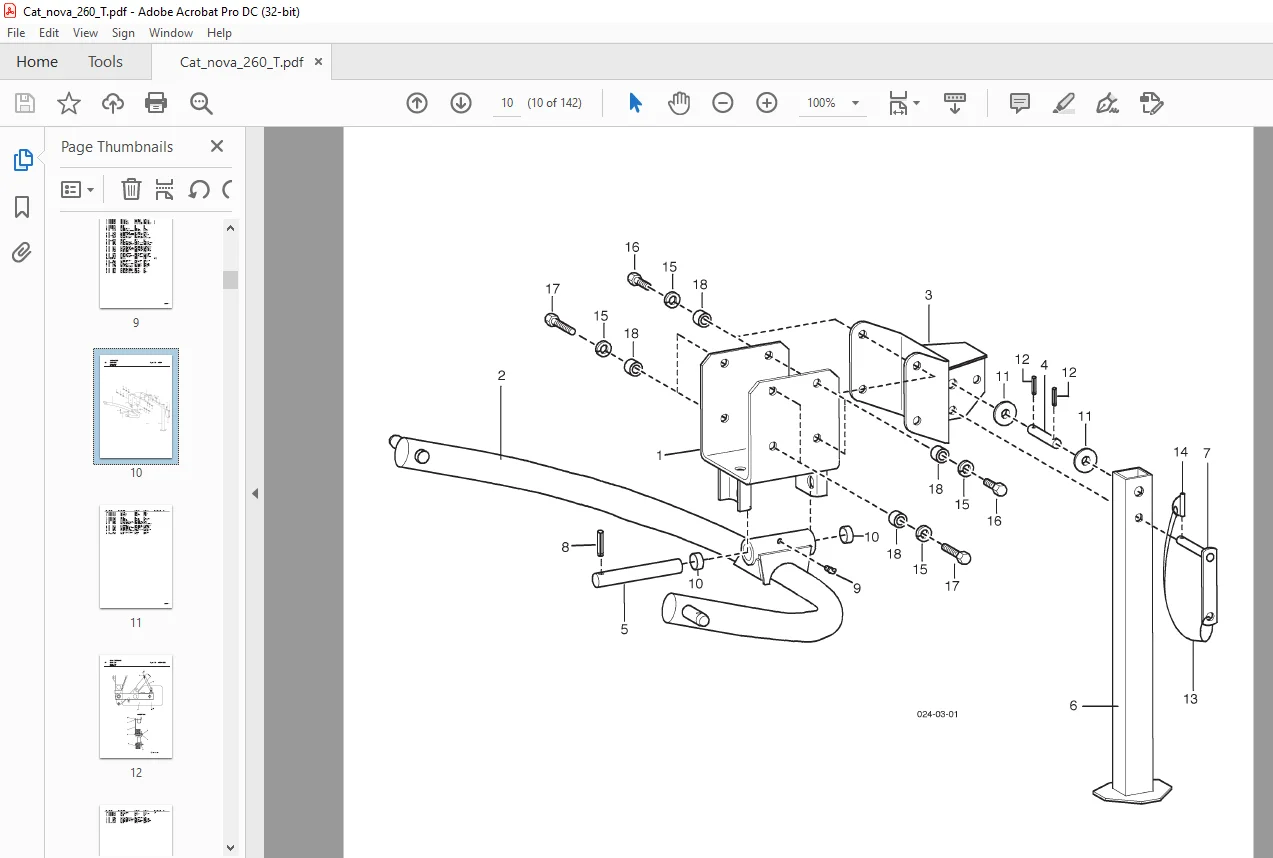
Task: Open the Help menu
Action: click(x=219, y=33)
